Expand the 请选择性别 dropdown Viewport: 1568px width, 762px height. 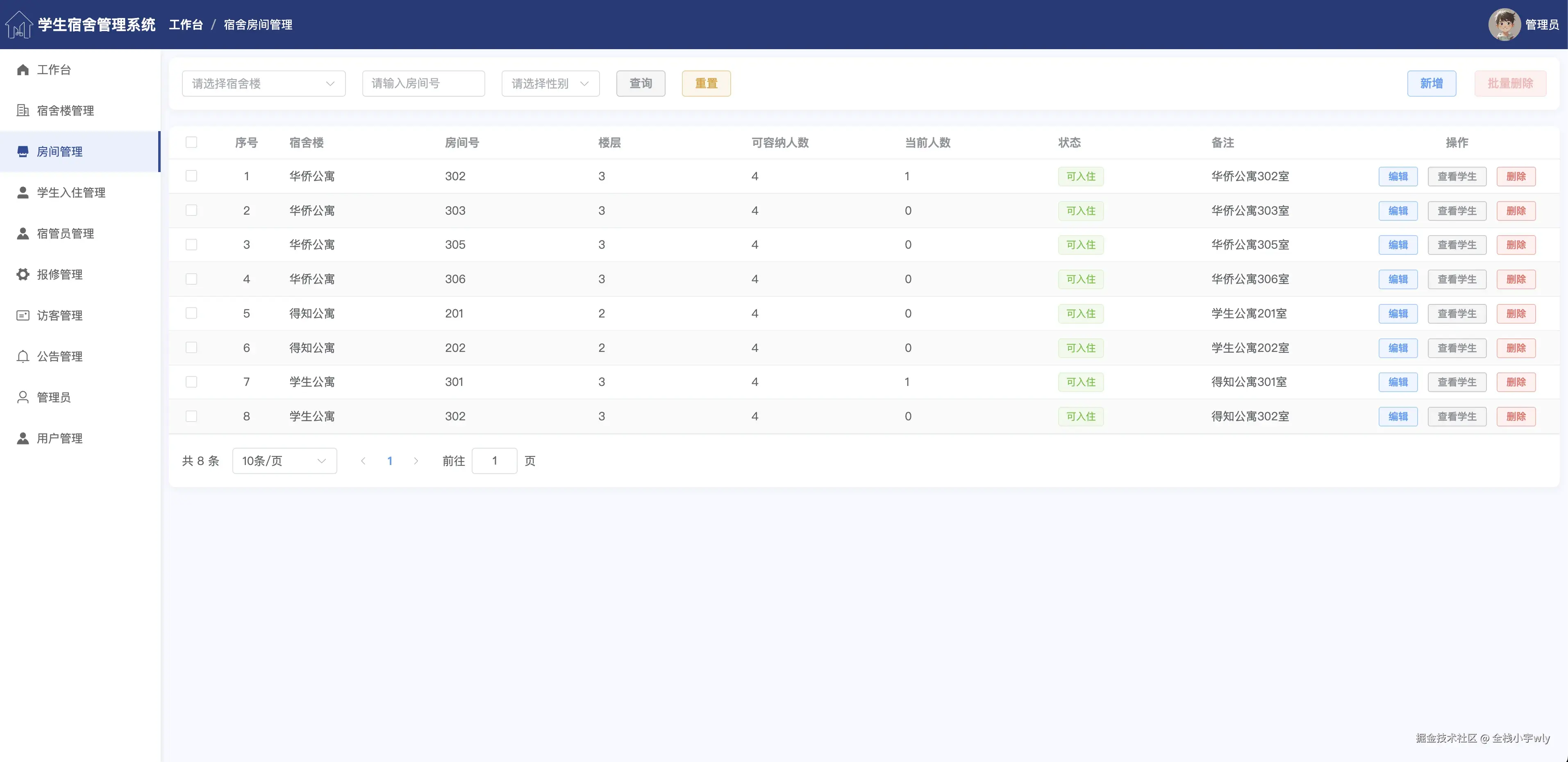(x=550, y=84)
